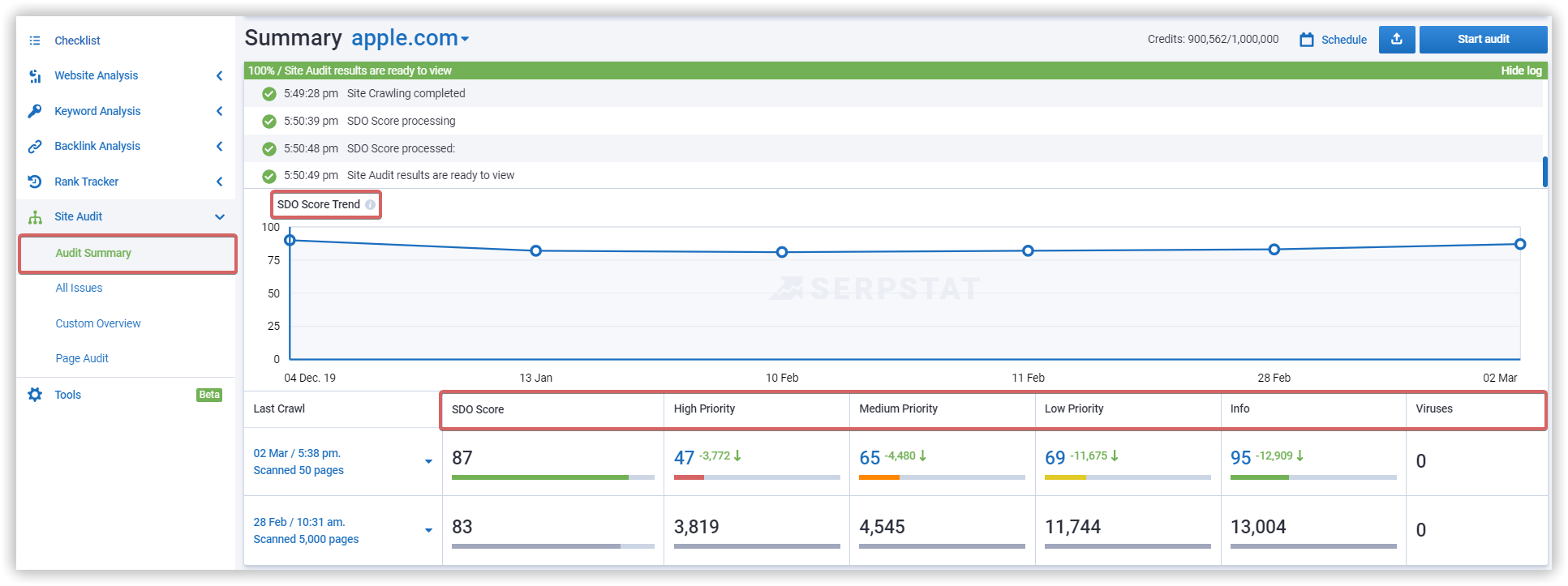This screenshot has height=586, width=1568.
Task: Click the Medium Priority value 65
Action: (870, 458)
